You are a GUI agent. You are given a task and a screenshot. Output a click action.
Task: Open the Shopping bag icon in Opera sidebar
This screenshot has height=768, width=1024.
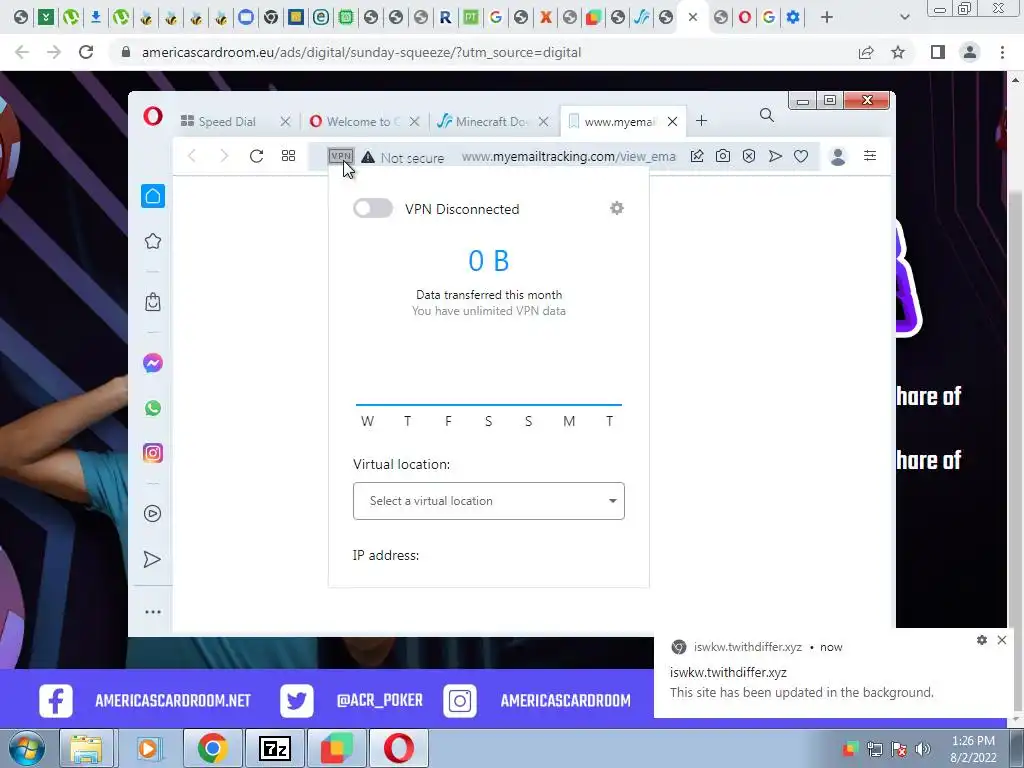(x=153, y=302)
